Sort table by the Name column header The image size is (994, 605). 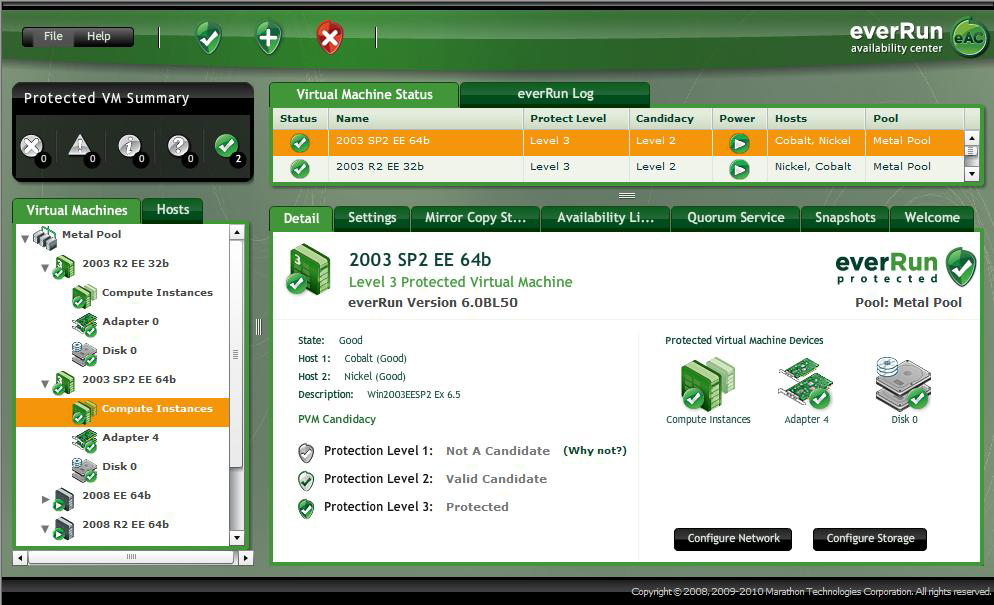tap(425, 119)
